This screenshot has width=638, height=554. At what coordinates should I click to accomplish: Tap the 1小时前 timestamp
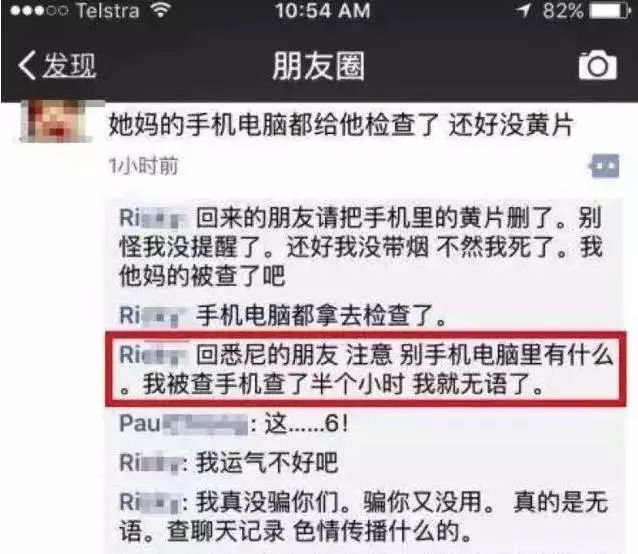click(144, 166)
